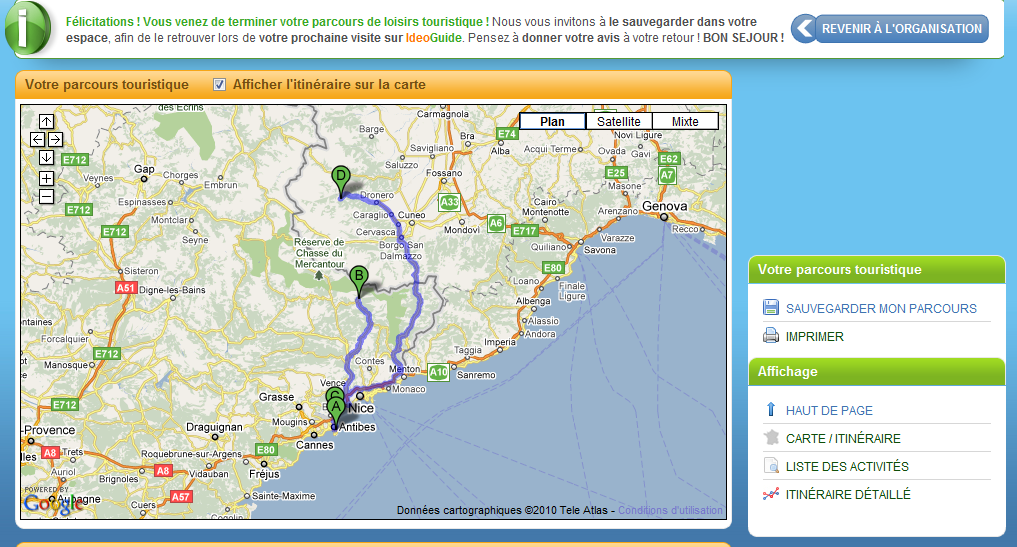Pan the map down arrow button

46,157
